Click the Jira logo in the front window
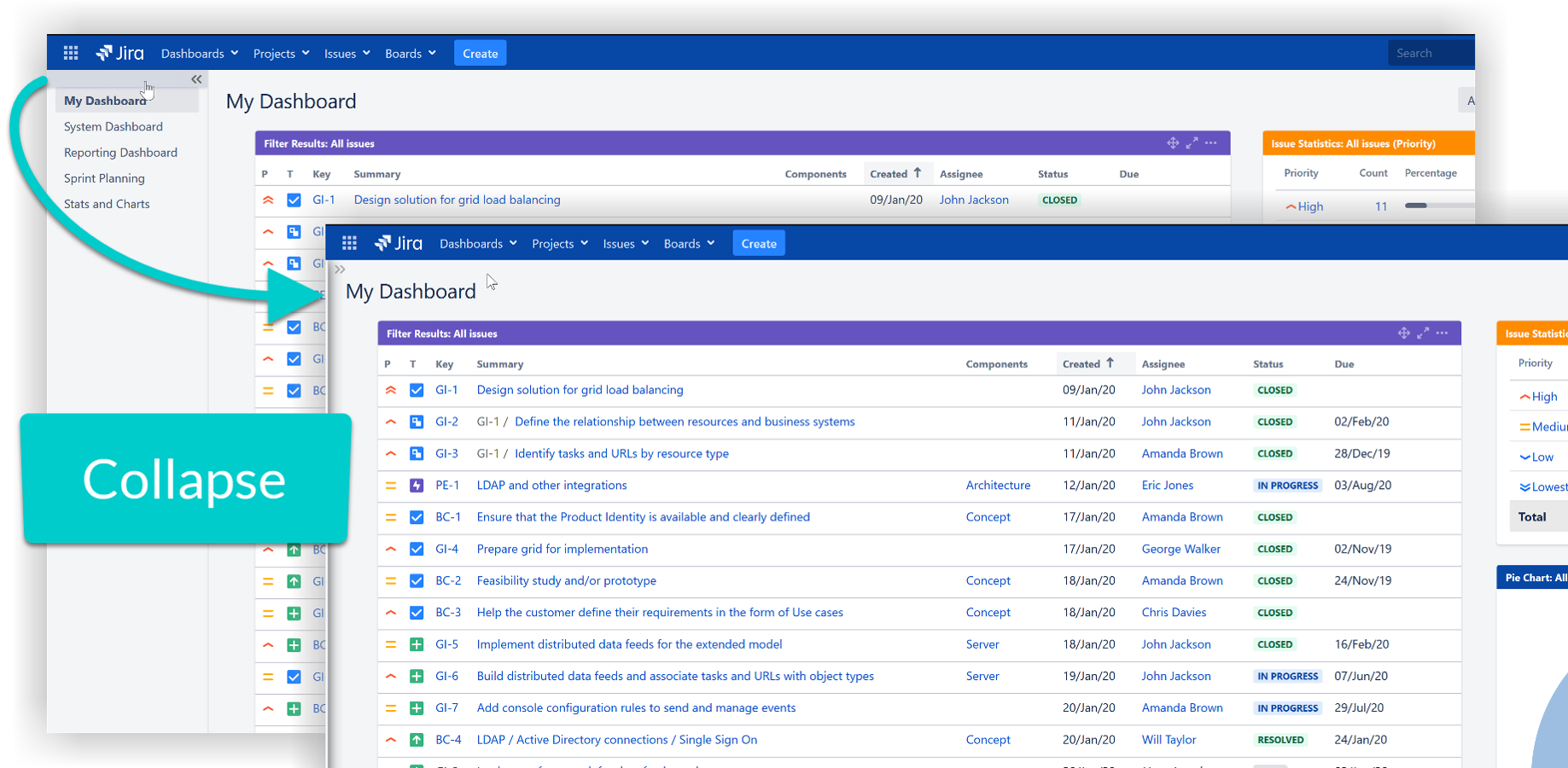 399,243
